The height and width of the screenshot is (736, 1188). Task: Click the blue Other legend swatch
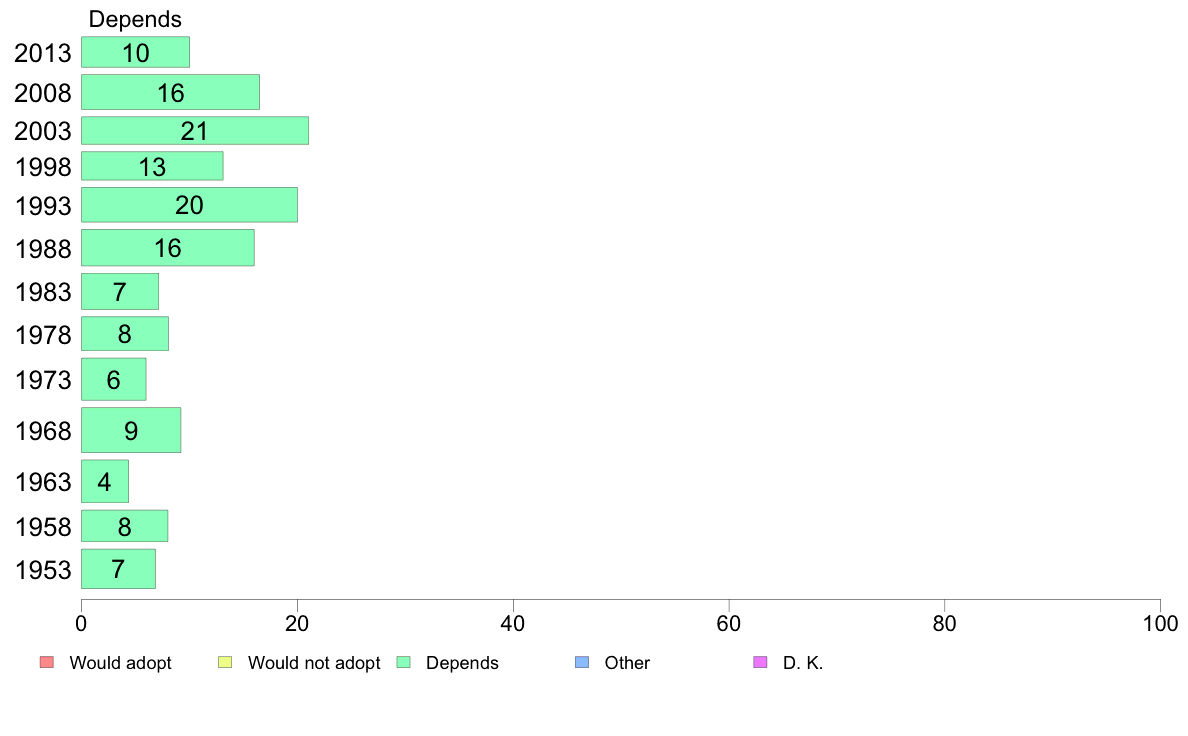point(582,662)
